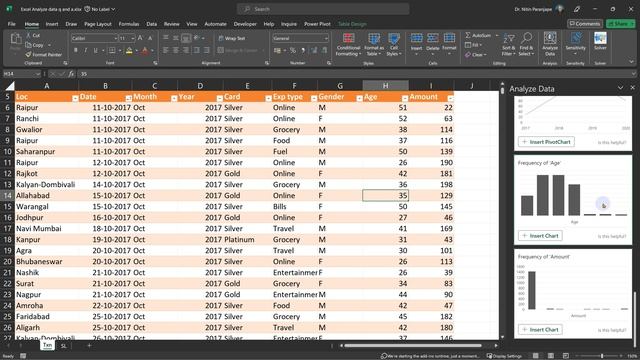This screenshot has height=360, width=640.
Task: Open the Formulas ribbon tab
Action: [129, 24]
